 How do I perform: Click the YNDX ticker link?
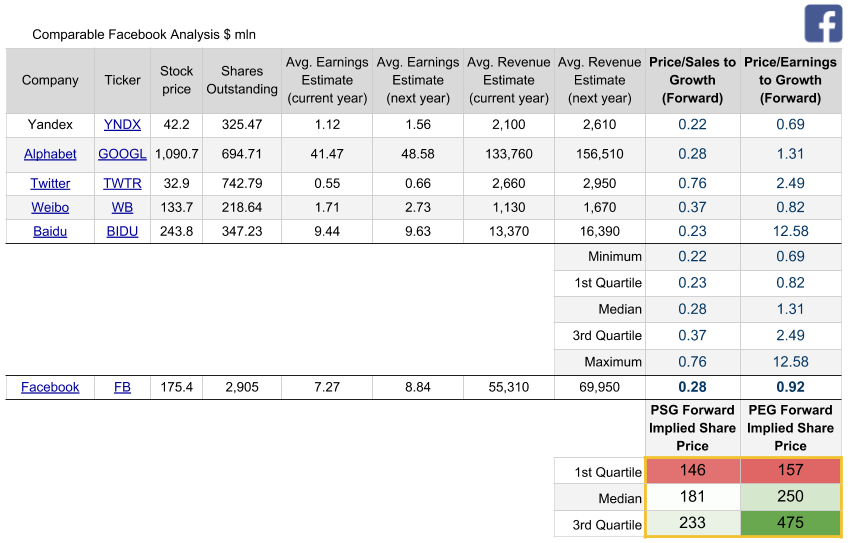pyautogui.click(x=122, y=125)
